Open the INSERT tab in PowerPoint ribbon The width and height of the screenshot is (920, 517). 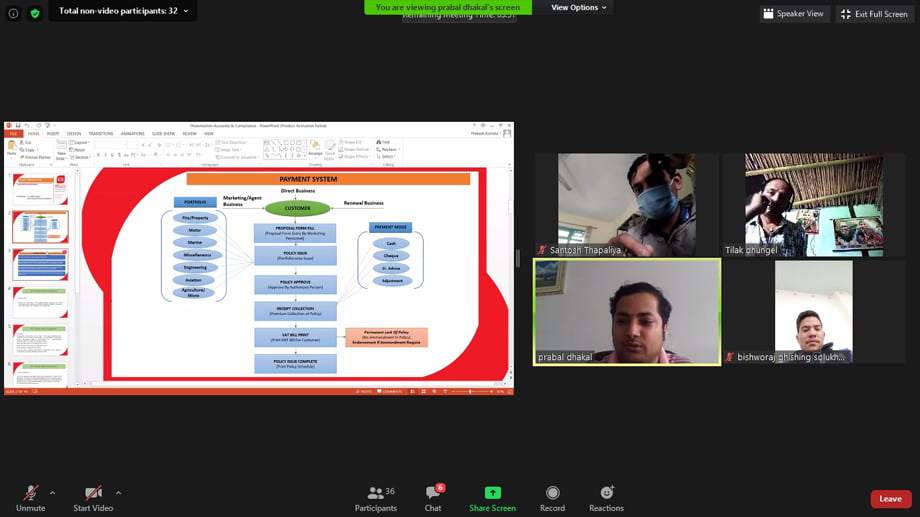click(x=53, y=133)
